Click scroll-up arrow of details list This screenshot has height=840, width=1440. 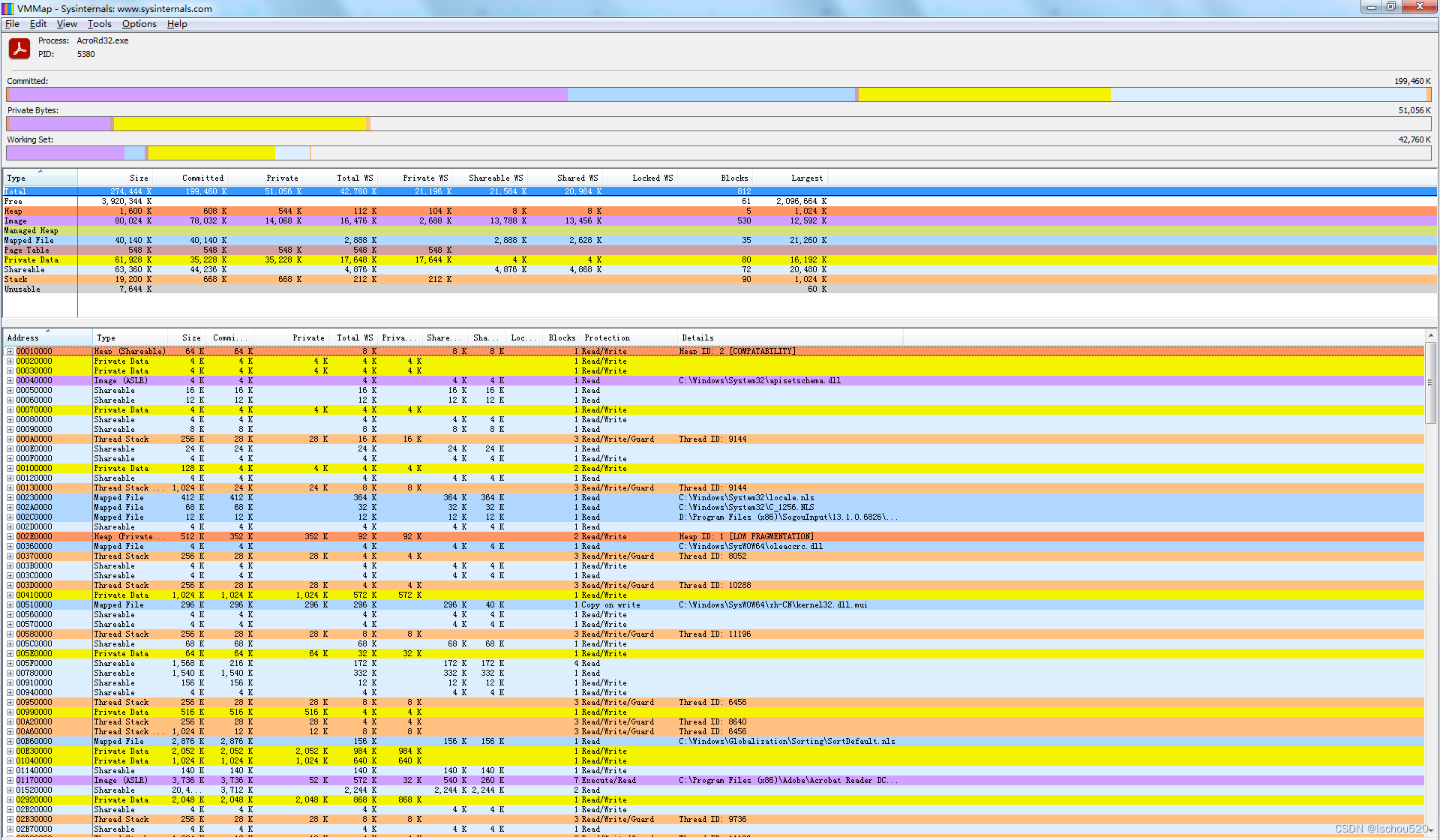(x=1430, y=334)
